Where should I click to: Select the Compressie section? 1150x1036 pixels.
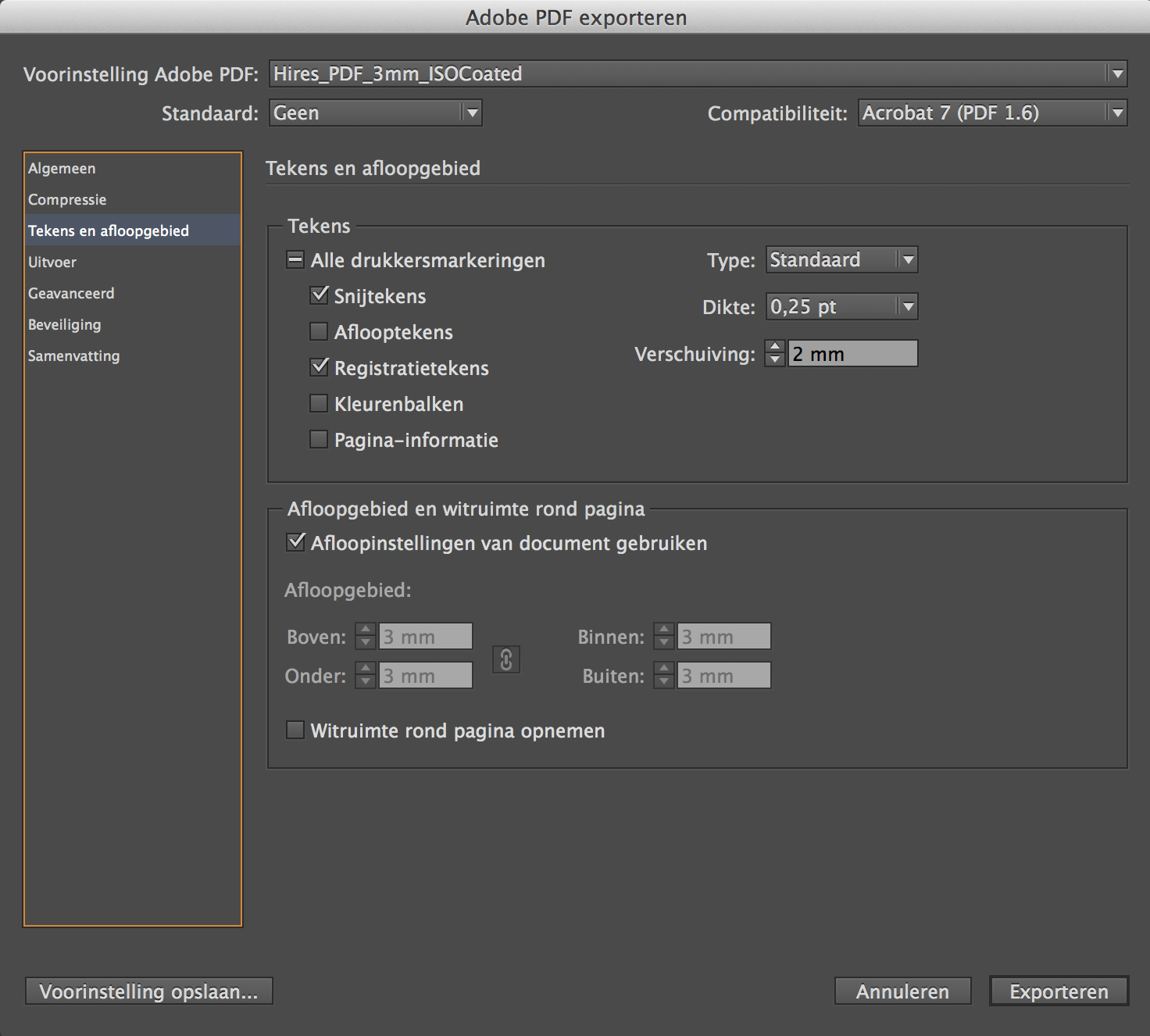tap(133, 199)
